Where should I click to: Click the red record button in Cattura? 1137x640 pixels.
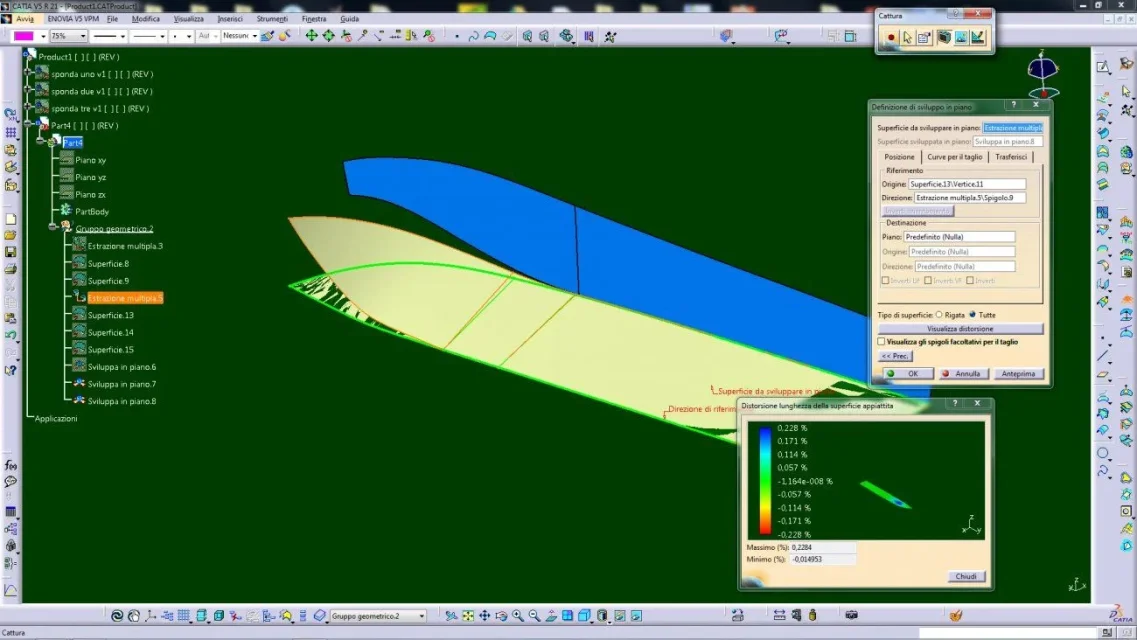[890, 38]
